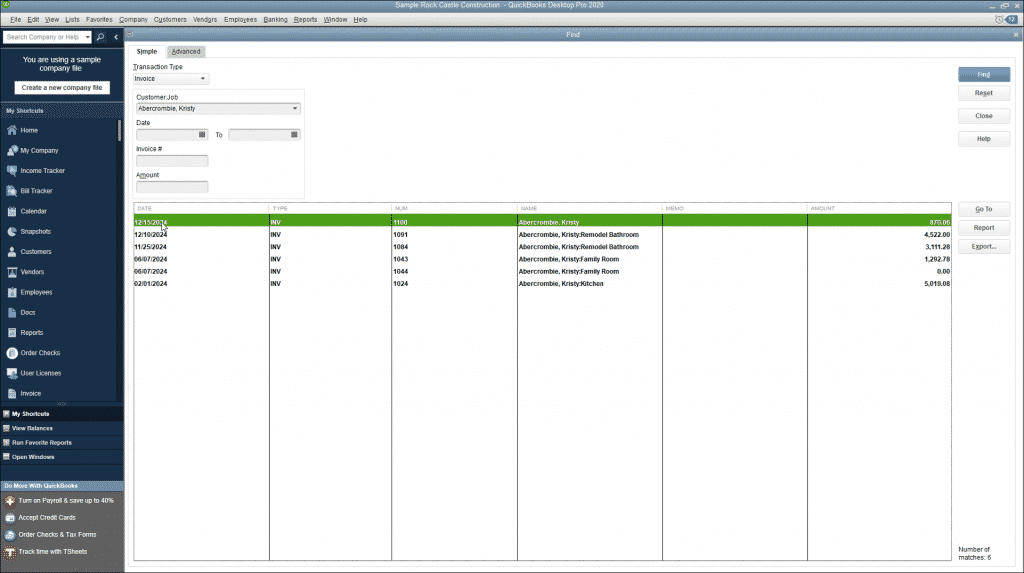Click the Find button
The image size is (1024, 573).
tap(984, 74)
